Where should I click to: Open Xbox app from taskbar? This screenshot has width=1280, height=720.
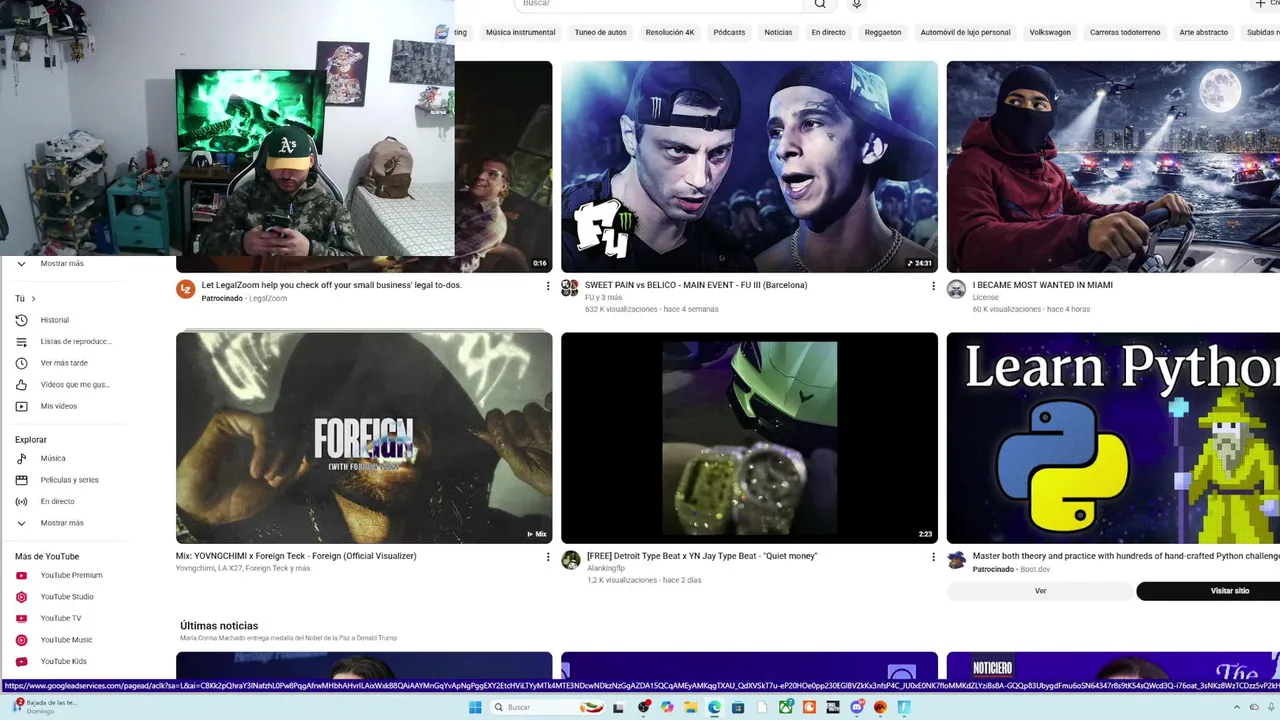click(786, 707)
